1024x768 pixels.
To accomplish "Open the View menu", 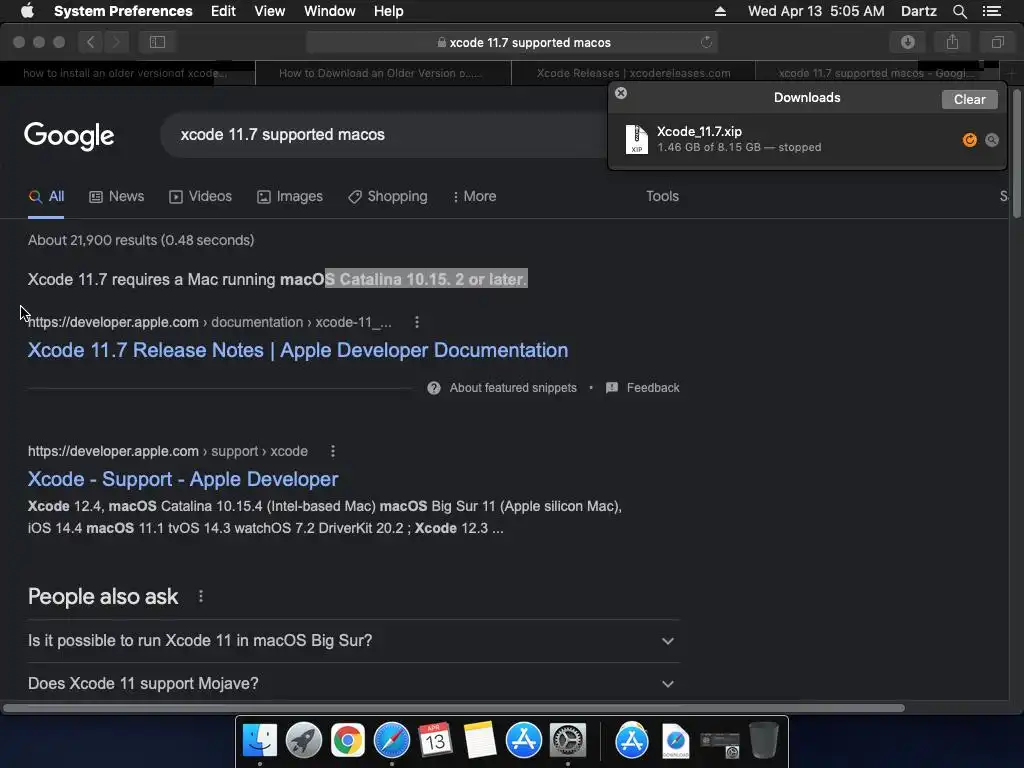I will click(270, 11).
